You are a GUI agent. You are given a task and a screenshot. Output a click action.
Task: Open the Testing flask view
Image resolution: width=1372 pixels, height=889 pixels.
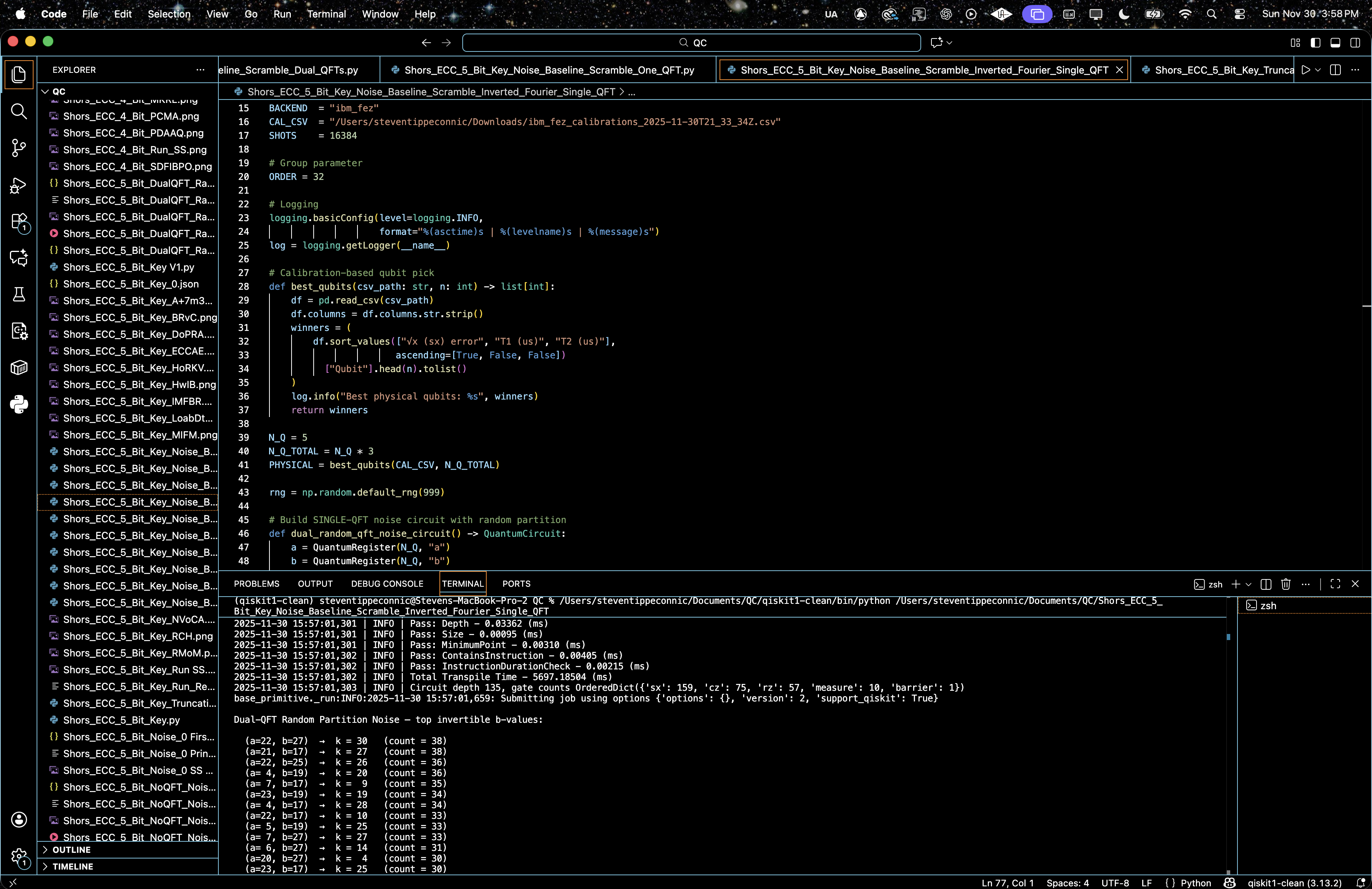(x=19, y=295)
